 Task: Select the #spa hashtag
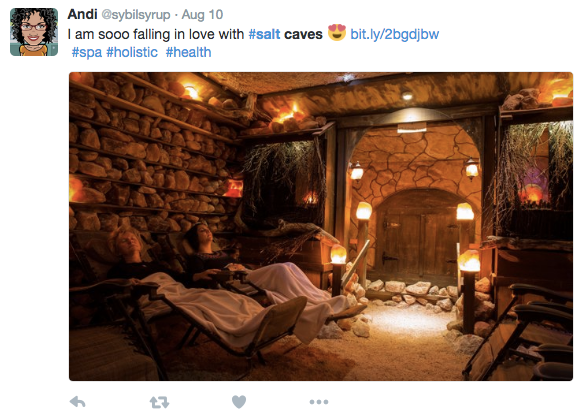click(86, 52)
